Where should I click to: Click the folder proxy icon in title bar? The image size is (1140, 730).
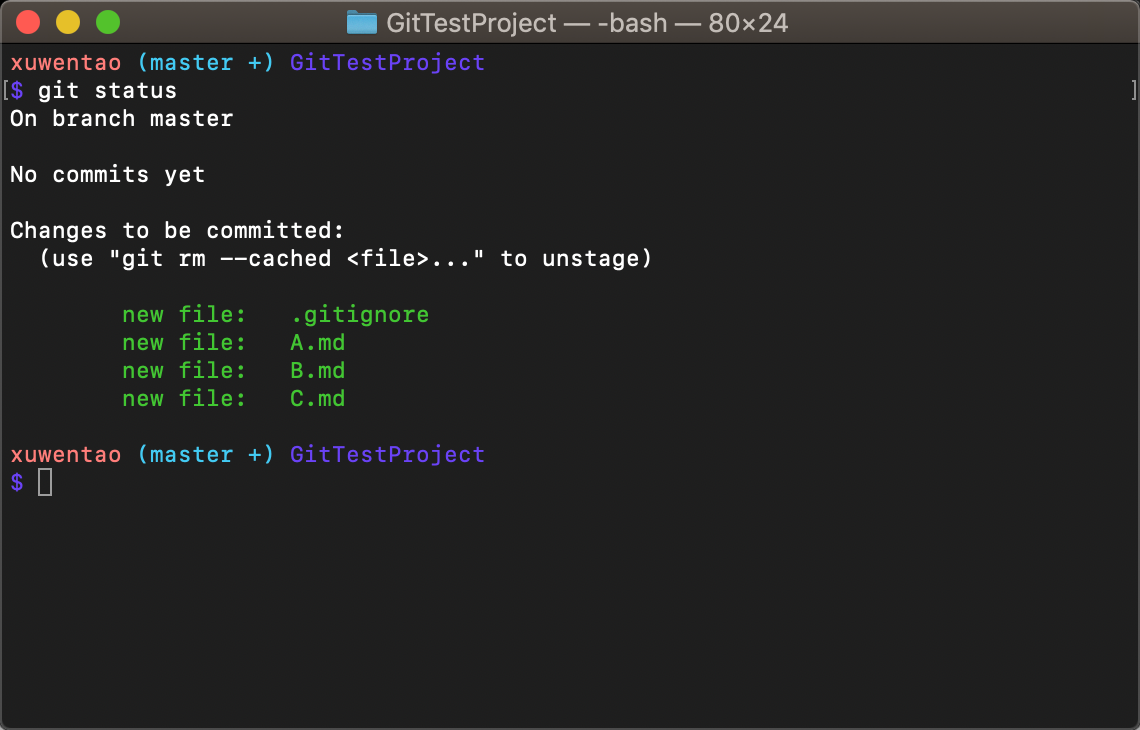(x=361, y=23)
